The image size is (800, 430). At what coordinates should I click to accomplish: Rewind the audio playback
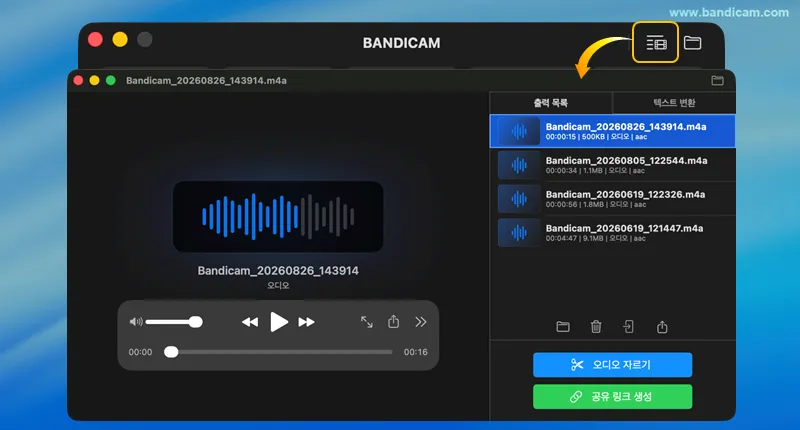[249, 322]
